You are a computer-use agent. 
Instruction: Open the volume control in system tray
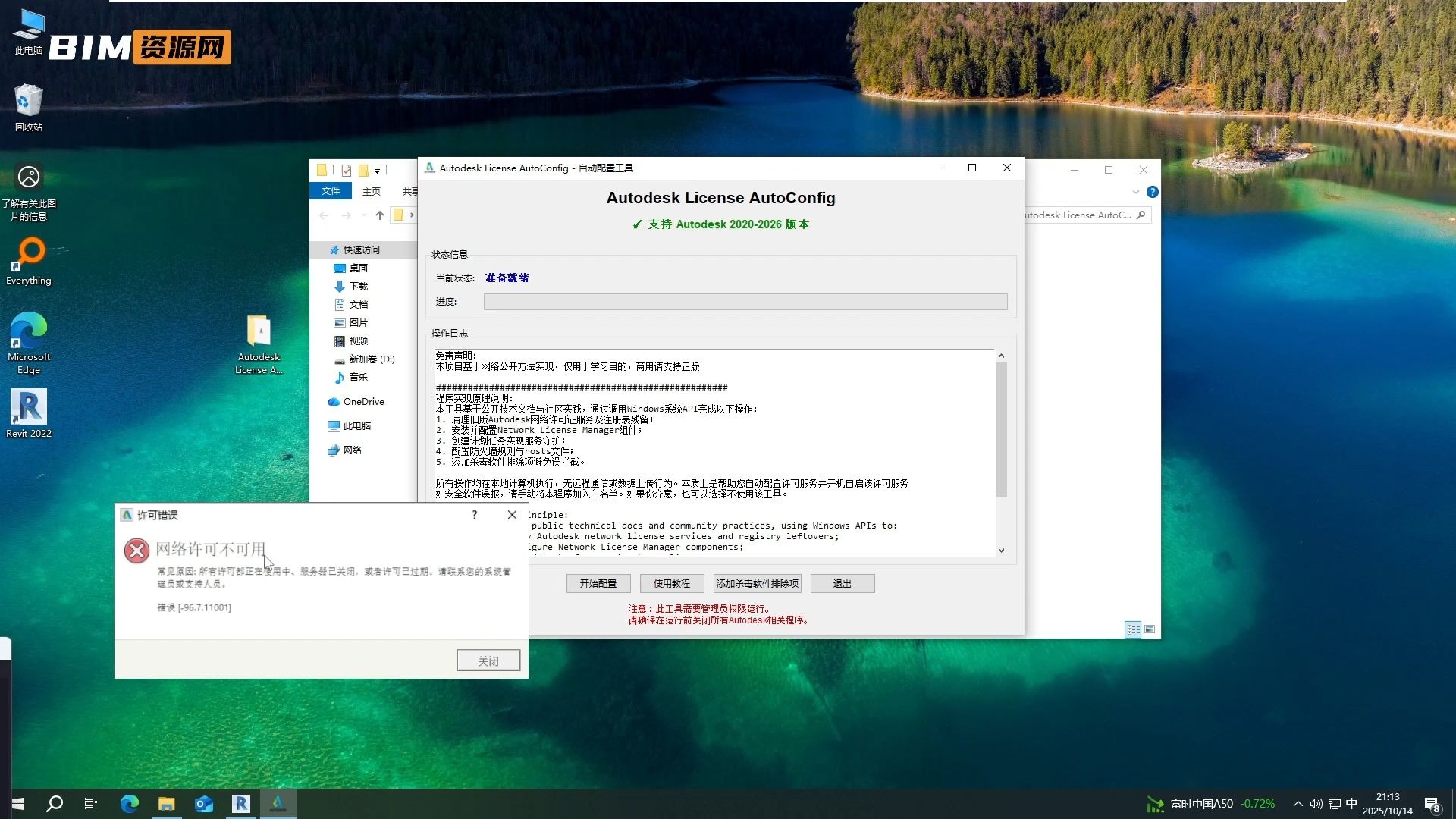click(1316, 804)
